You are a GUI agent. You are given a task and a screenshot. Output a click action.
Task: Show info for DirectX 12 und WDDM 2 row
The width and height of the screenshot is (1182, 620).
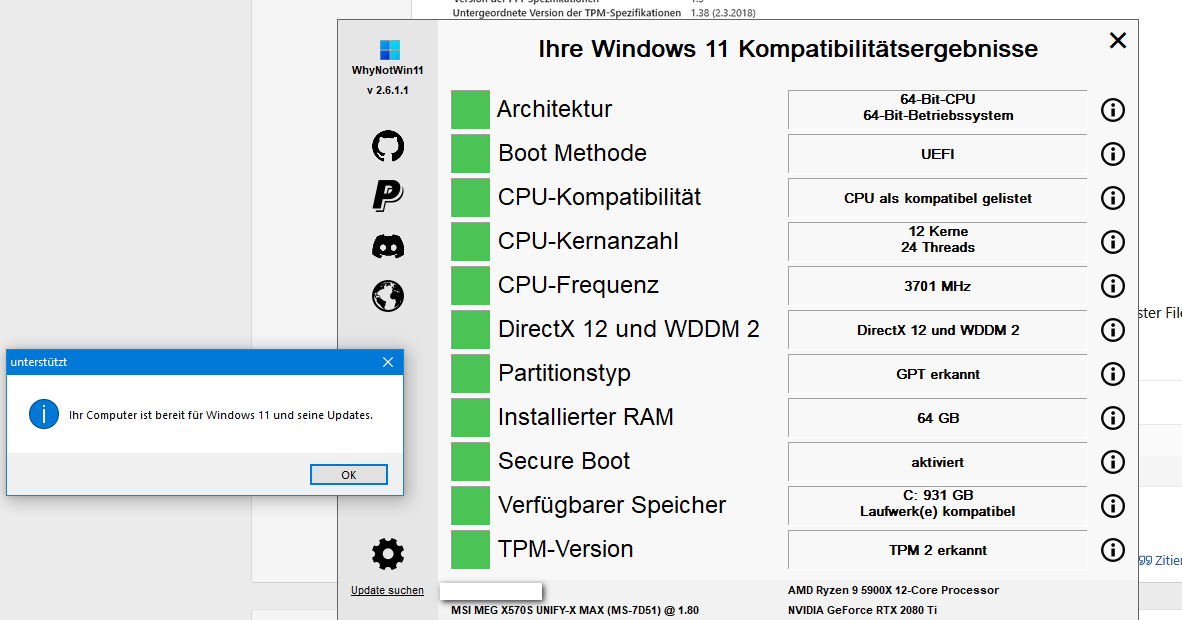pyautogui.click(x=1113, y=330)
